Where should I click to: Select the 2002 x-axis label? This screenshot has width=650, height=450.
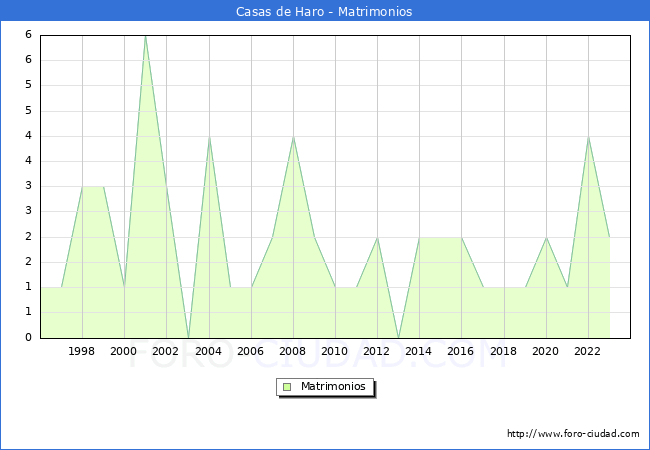[165, 351]
